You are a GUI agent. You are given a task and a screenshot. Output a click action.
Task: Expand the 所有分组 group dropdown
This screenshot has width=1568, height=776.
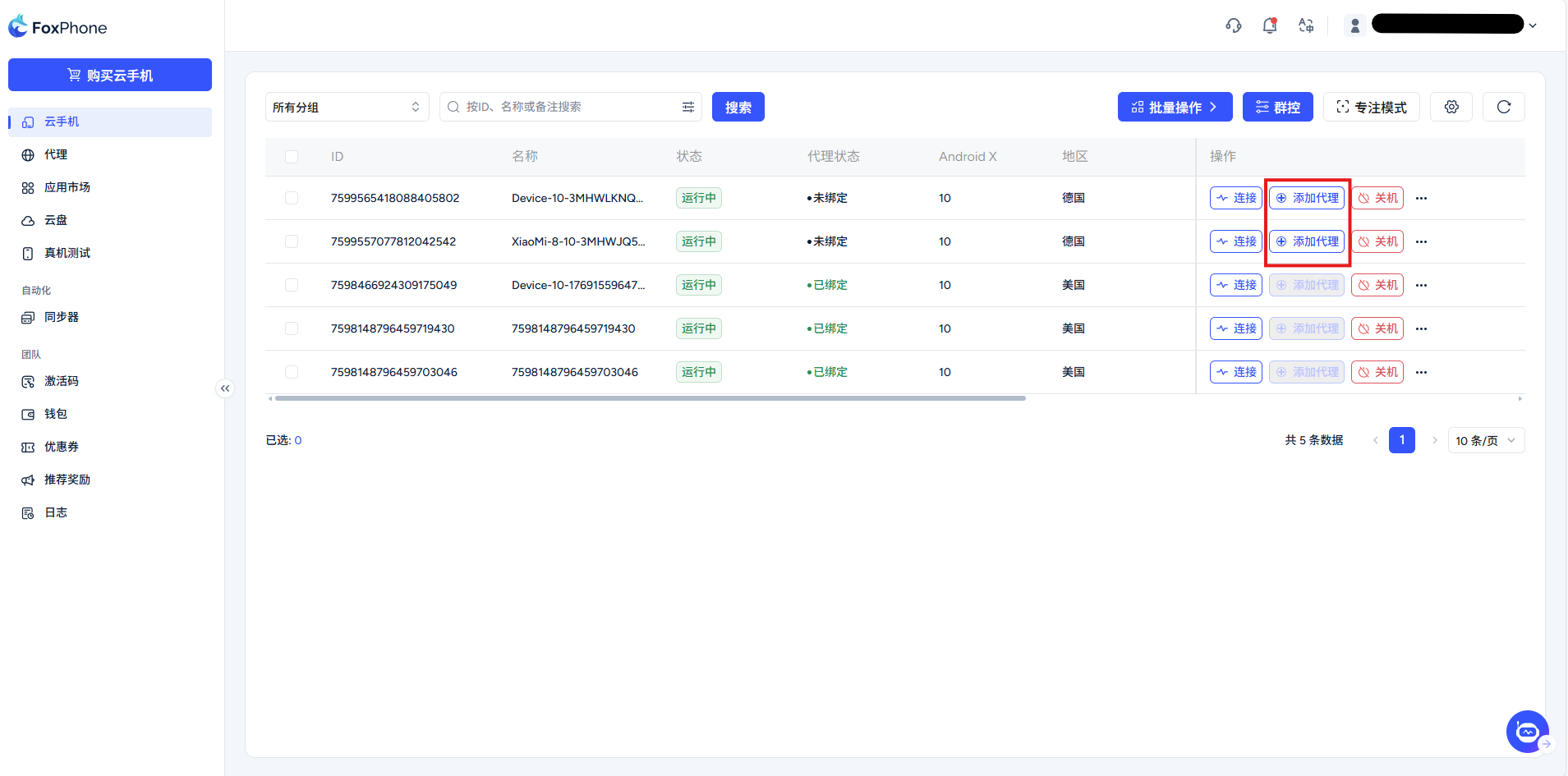(x=347, y=107)
